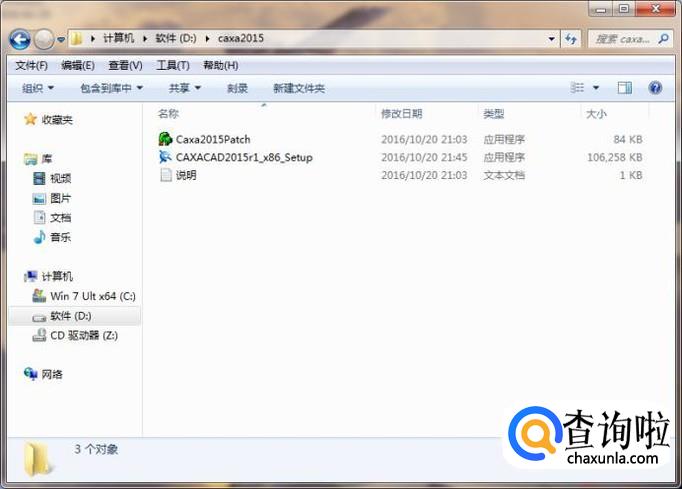This screenshot has width=682, height=489.
Task: Select 计算机 in the address breadcrumb
Action: coord(118,38)
